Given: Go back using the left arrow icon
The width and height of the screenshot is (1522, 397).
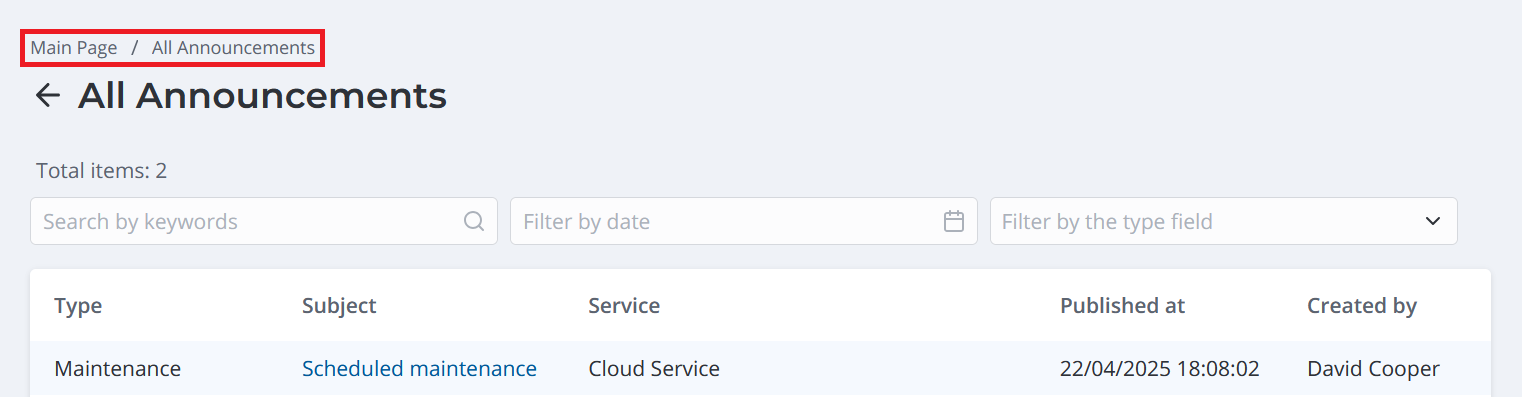Looking at the screenshot, I should [x=47, y=96].
